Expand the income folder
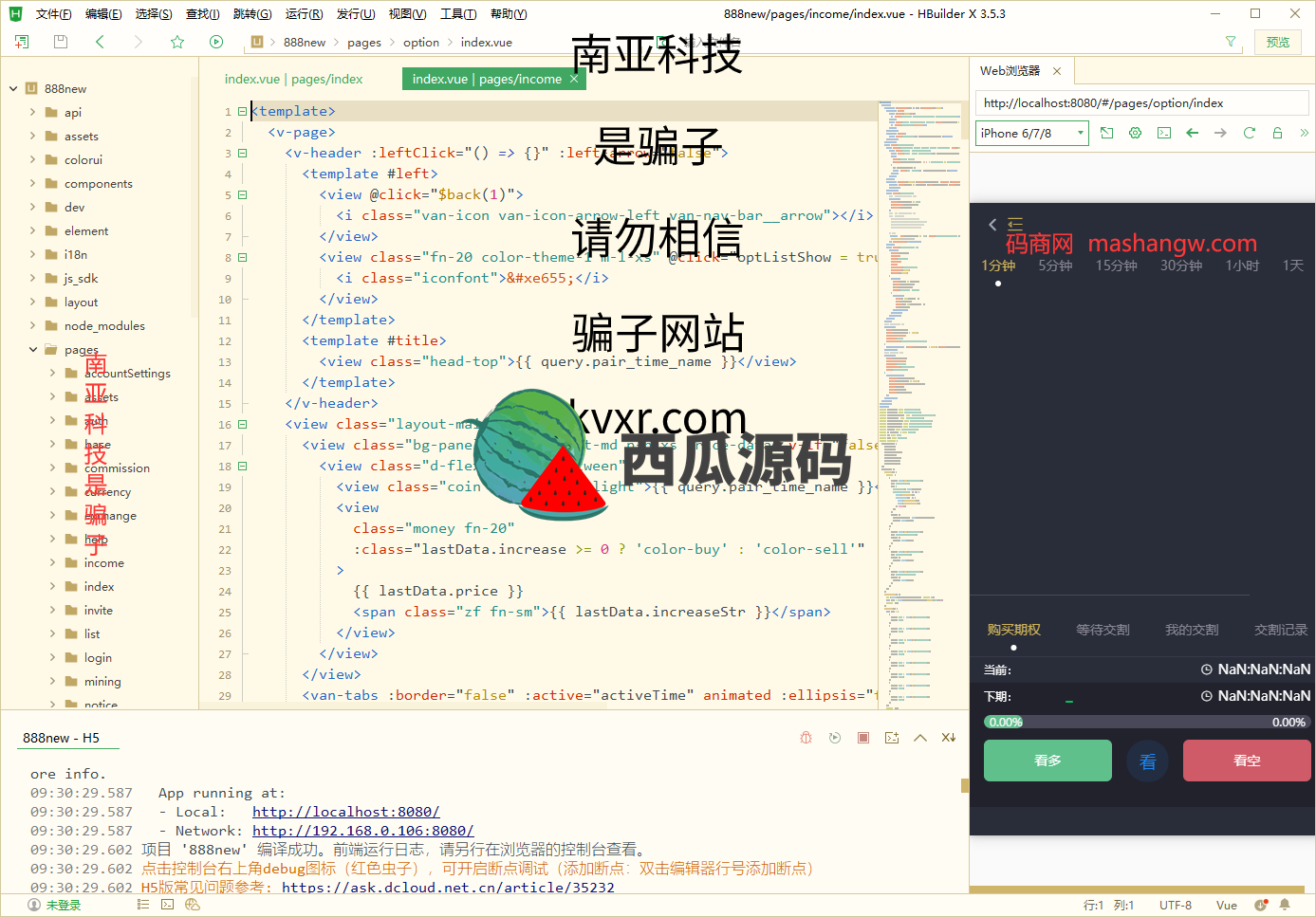The height and width of the screenshot is (917, 1316). click(x=52, y=562)
